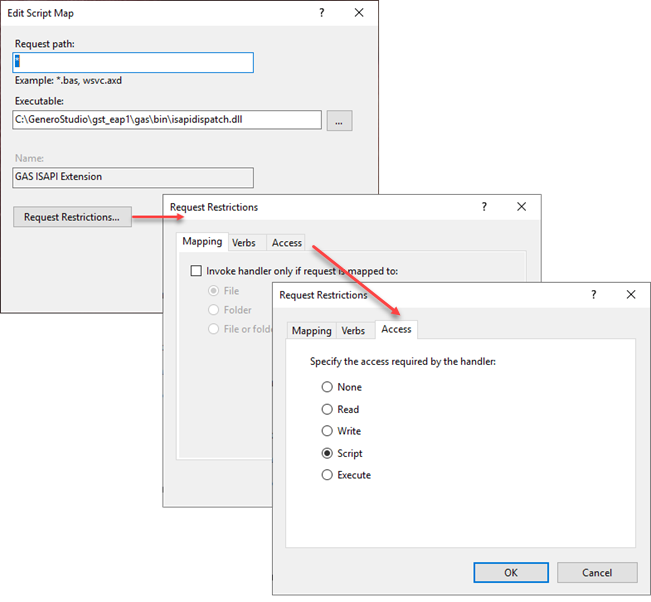Click the Executable path text field
This screenshot has width=651, height=602.
[167, 120]
